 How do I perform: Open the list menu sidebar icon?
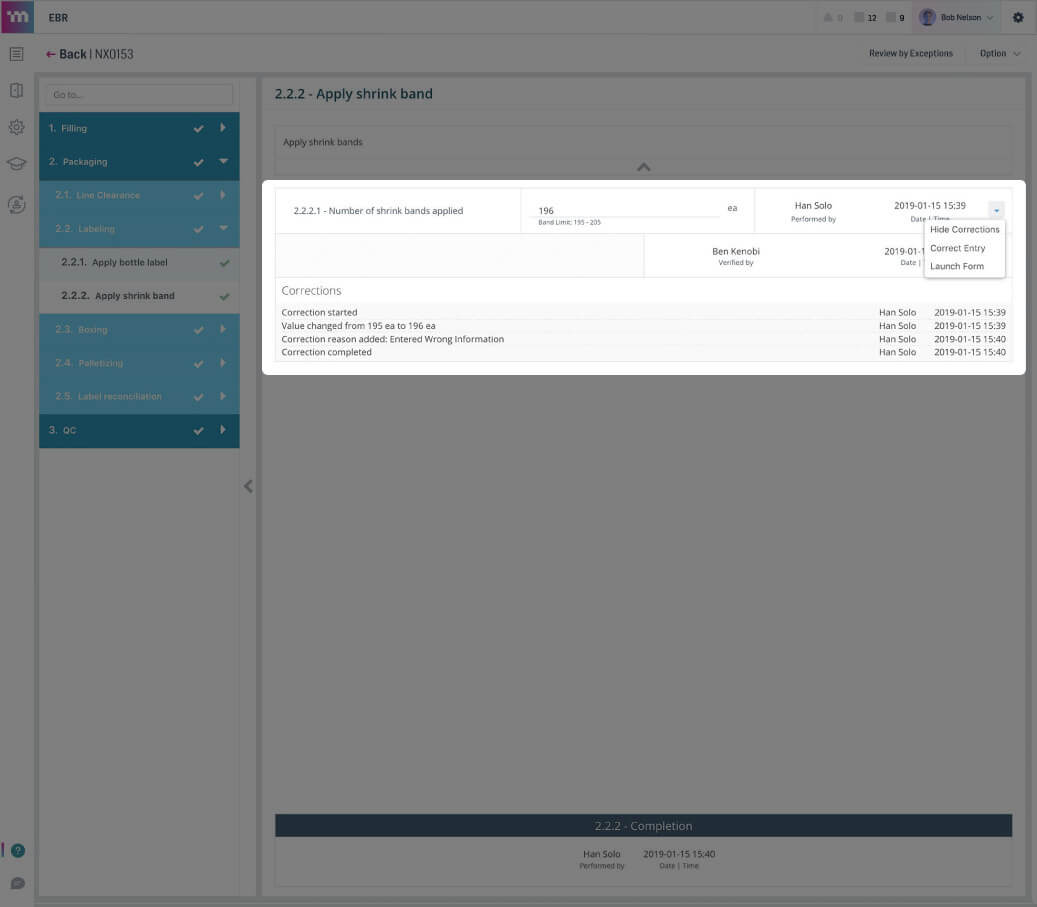tap(16, 54)
